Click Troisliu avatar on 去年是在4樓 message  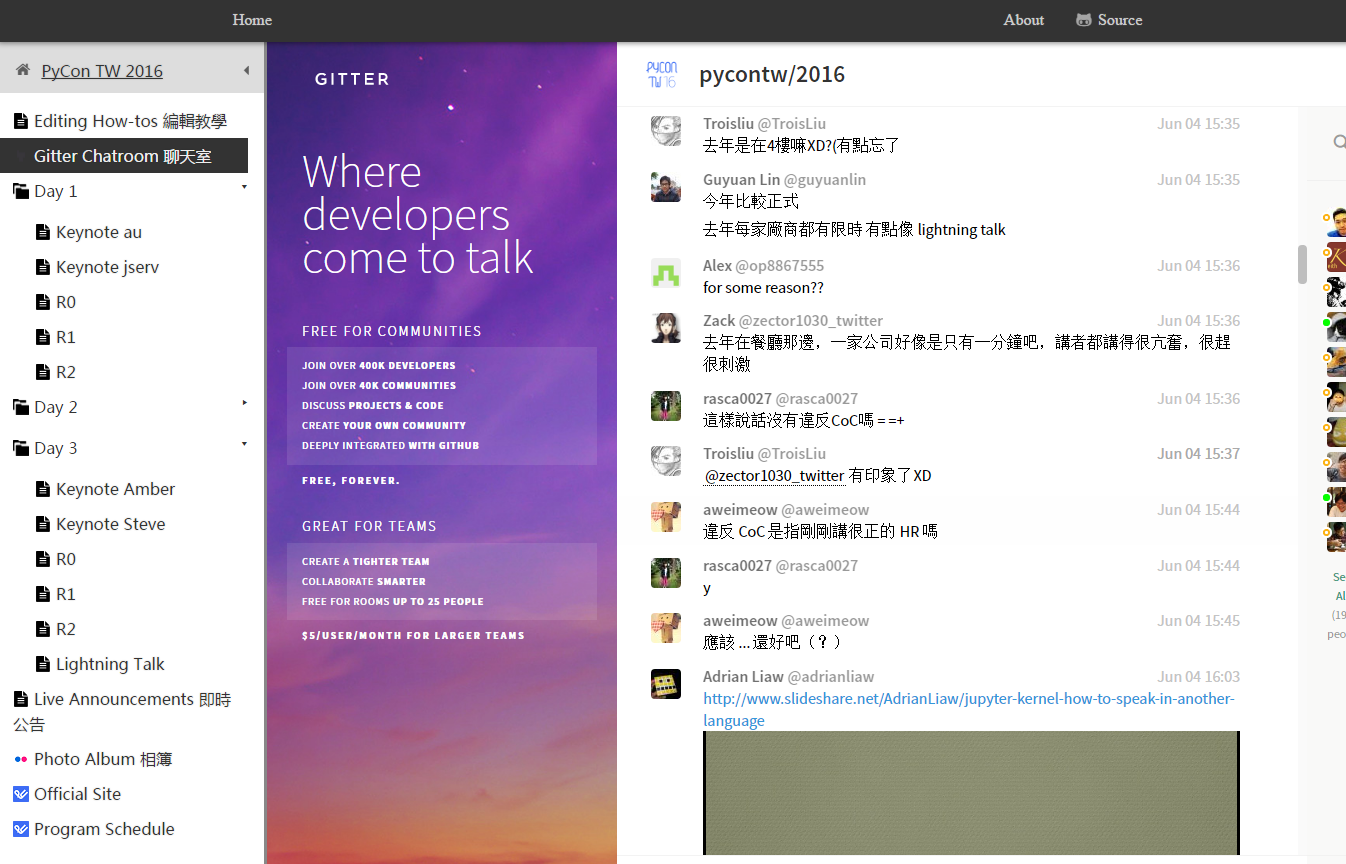(666, 131)
